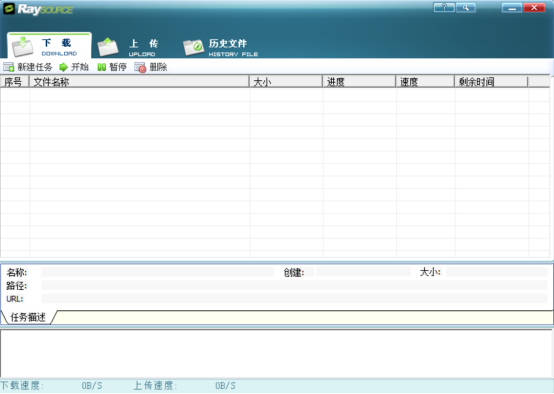Click the 删除 delete button
The width and height of the screenshot is (554, 394).
point(151,67)
